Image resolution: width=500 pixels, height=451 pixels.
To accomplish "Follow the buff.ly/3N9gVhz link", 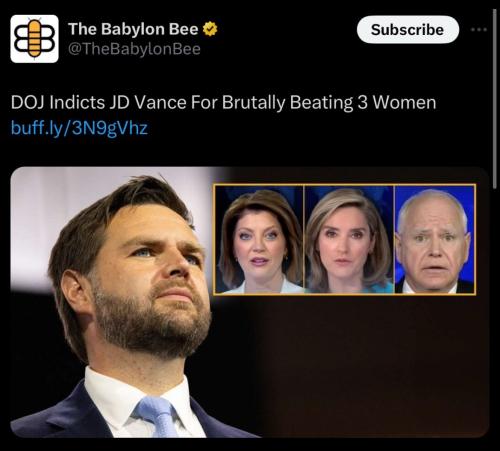I will 79,128.
